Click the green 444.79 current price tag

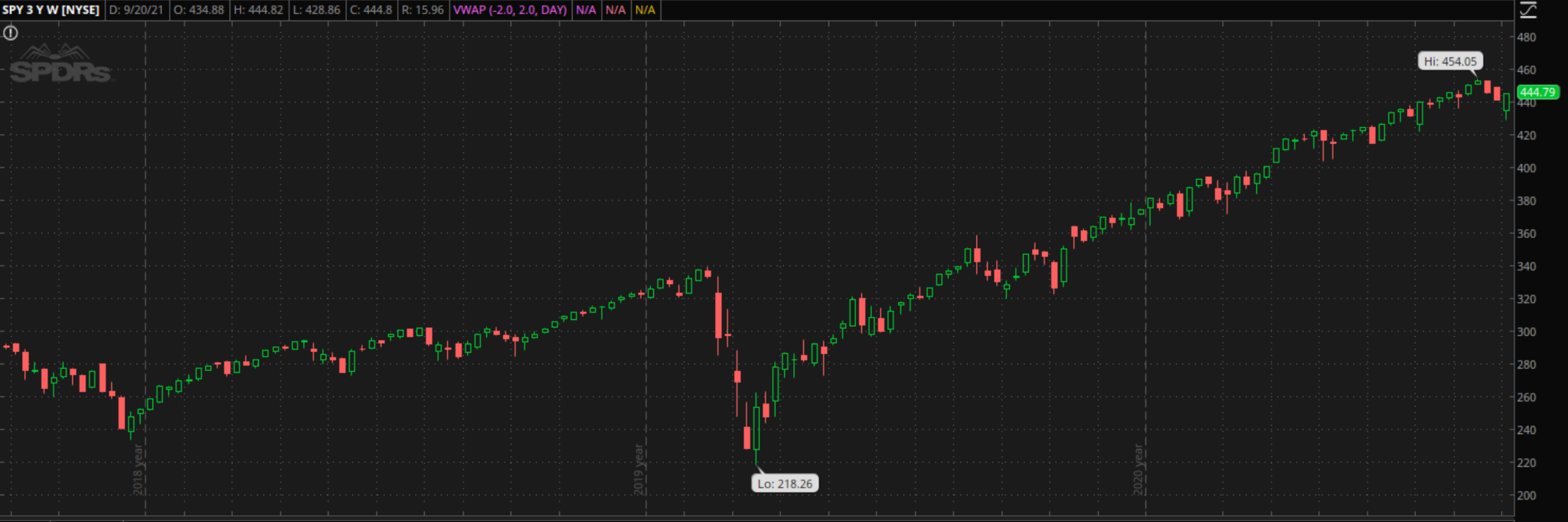1537,92
